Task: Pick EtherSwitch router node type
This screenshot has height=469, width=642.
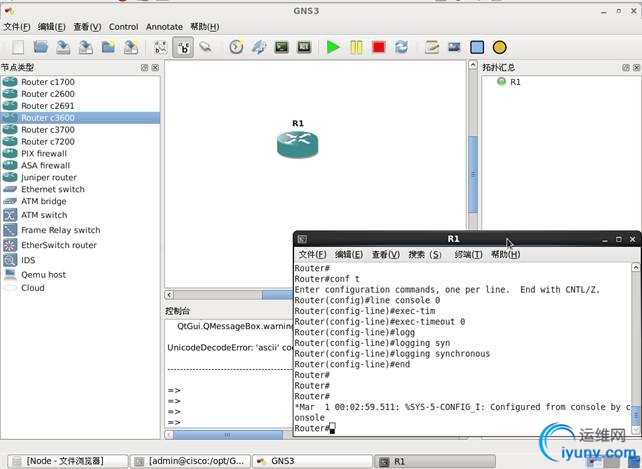Action: click(59, 245)
